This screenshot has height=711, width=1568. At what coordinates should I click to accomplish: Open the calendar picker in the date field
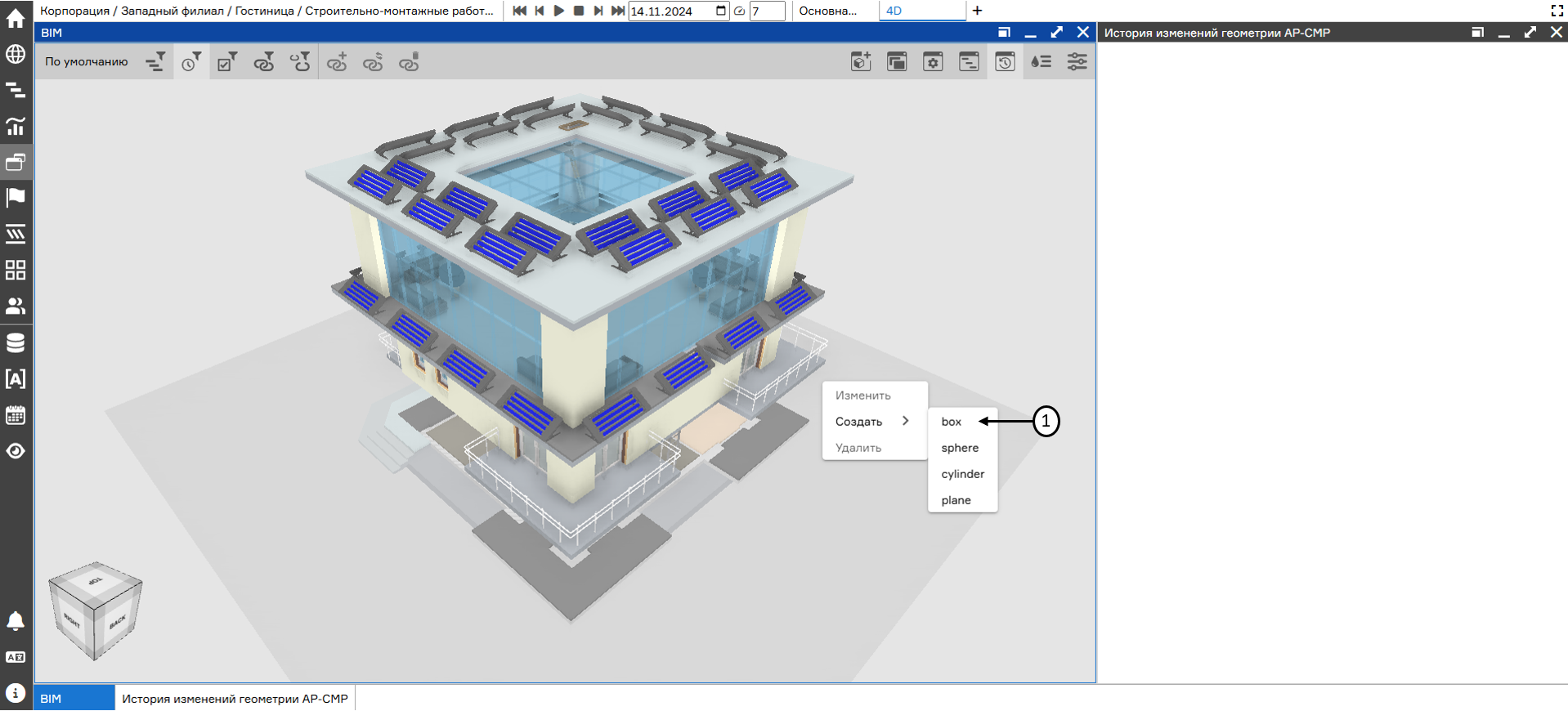coord(720,11)
